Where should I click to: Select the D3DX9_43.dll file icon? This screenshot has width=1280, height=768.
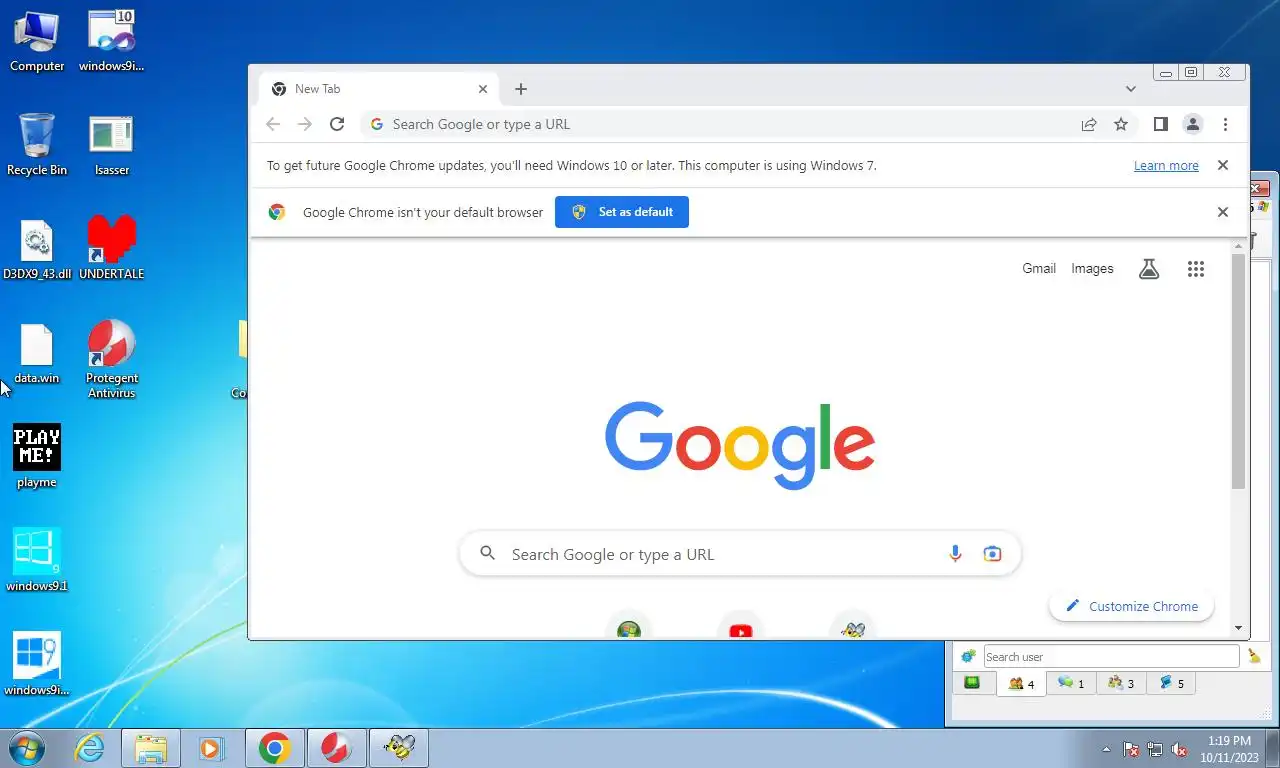pos(37,249)
